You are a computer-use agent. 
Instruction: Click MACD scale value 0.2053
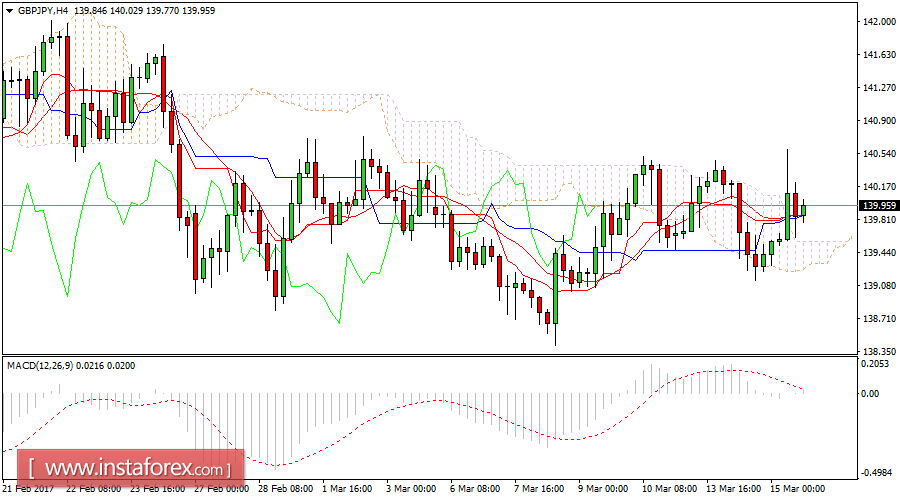(x=875, y=364)
